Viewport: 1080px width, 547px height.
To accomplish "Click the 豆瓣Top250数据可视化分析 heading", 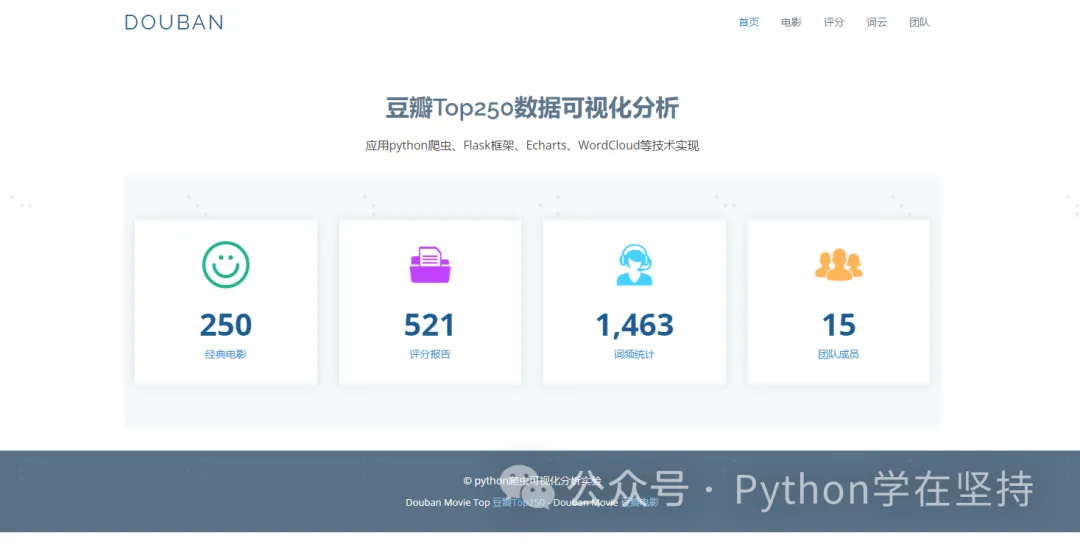I will [x=532, y=108].
